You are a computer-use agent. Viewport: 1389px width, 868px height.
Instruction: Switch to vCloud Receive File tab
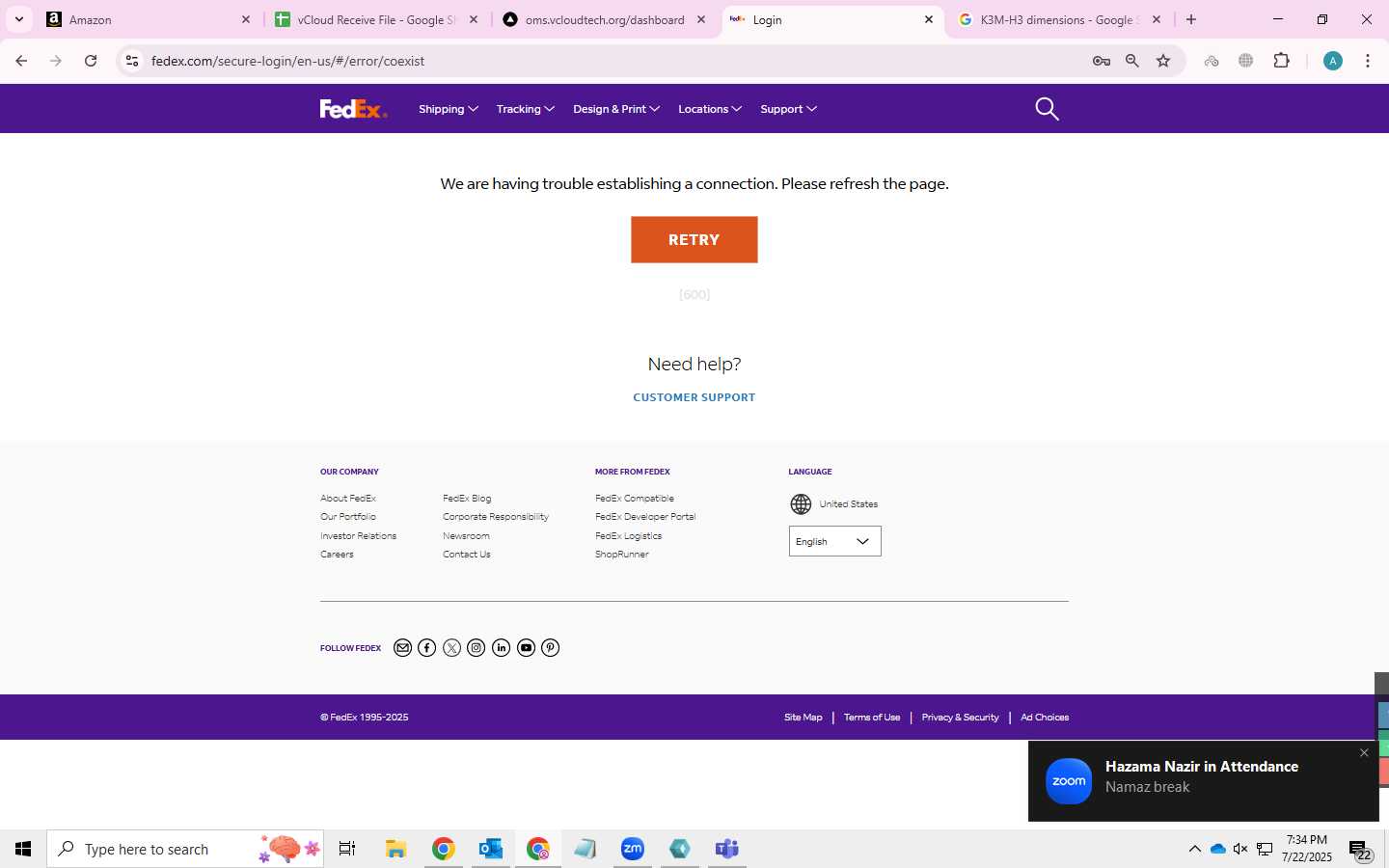377,19
